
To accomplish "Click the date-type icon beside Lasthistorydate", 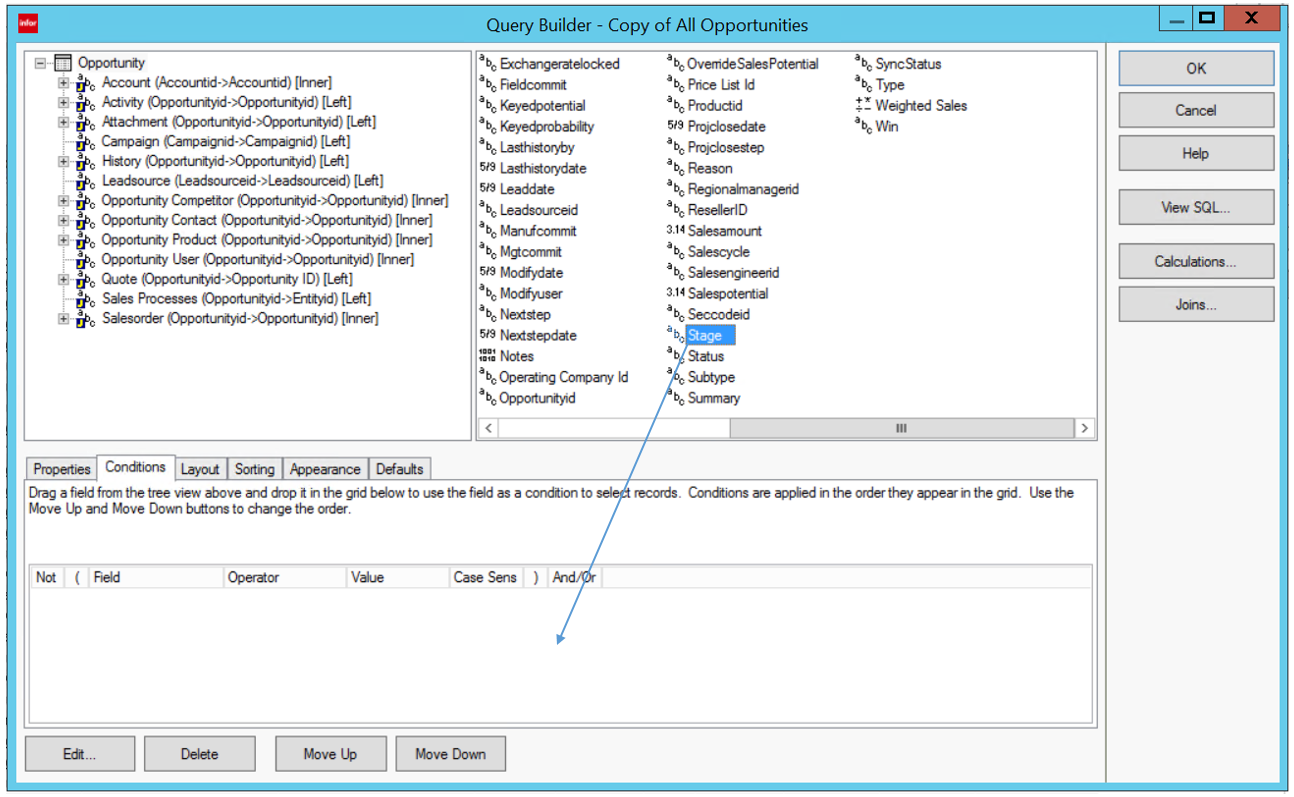I will click(488, 168).
